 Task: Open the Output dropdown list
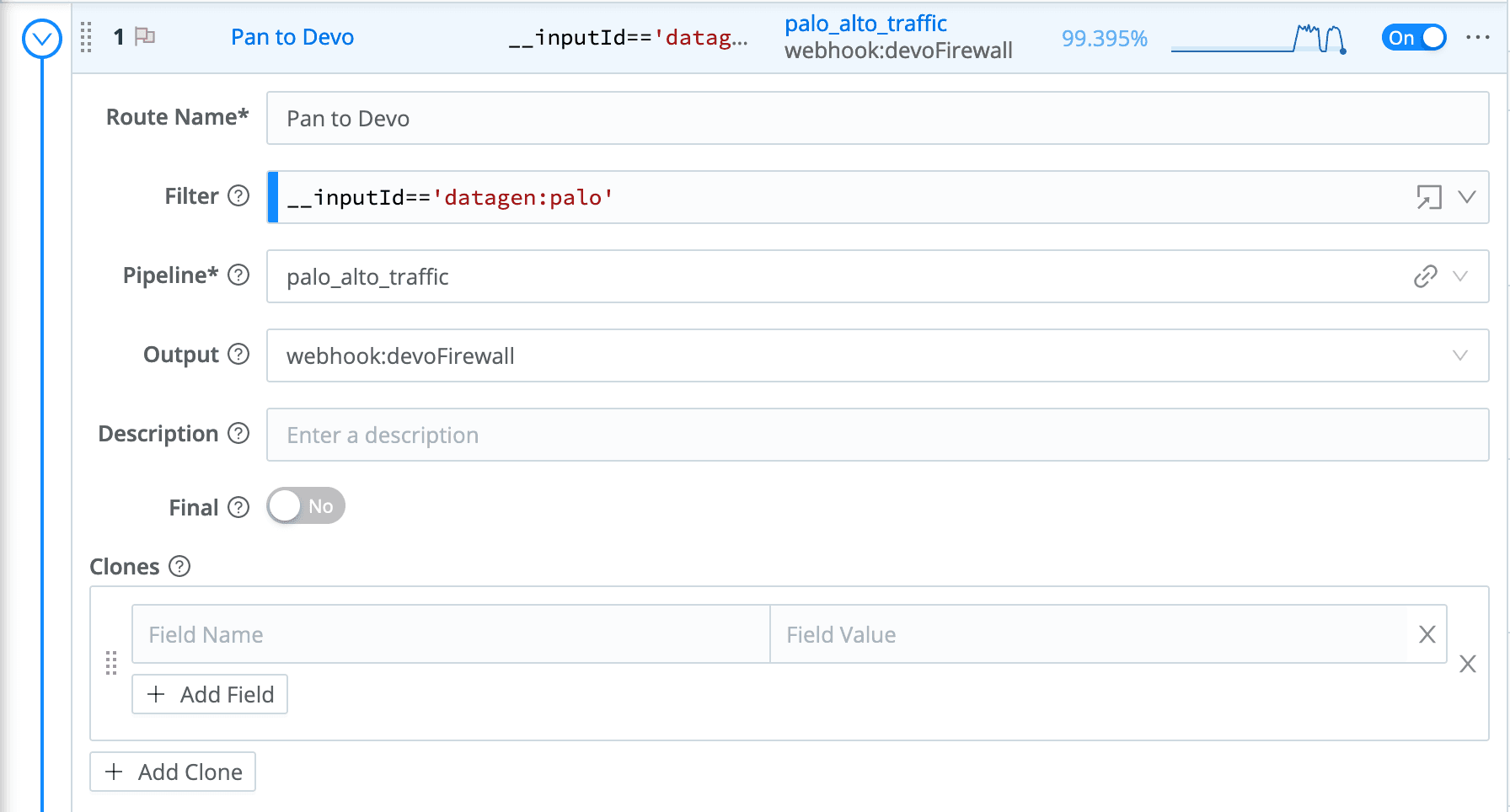point(1460,355)
